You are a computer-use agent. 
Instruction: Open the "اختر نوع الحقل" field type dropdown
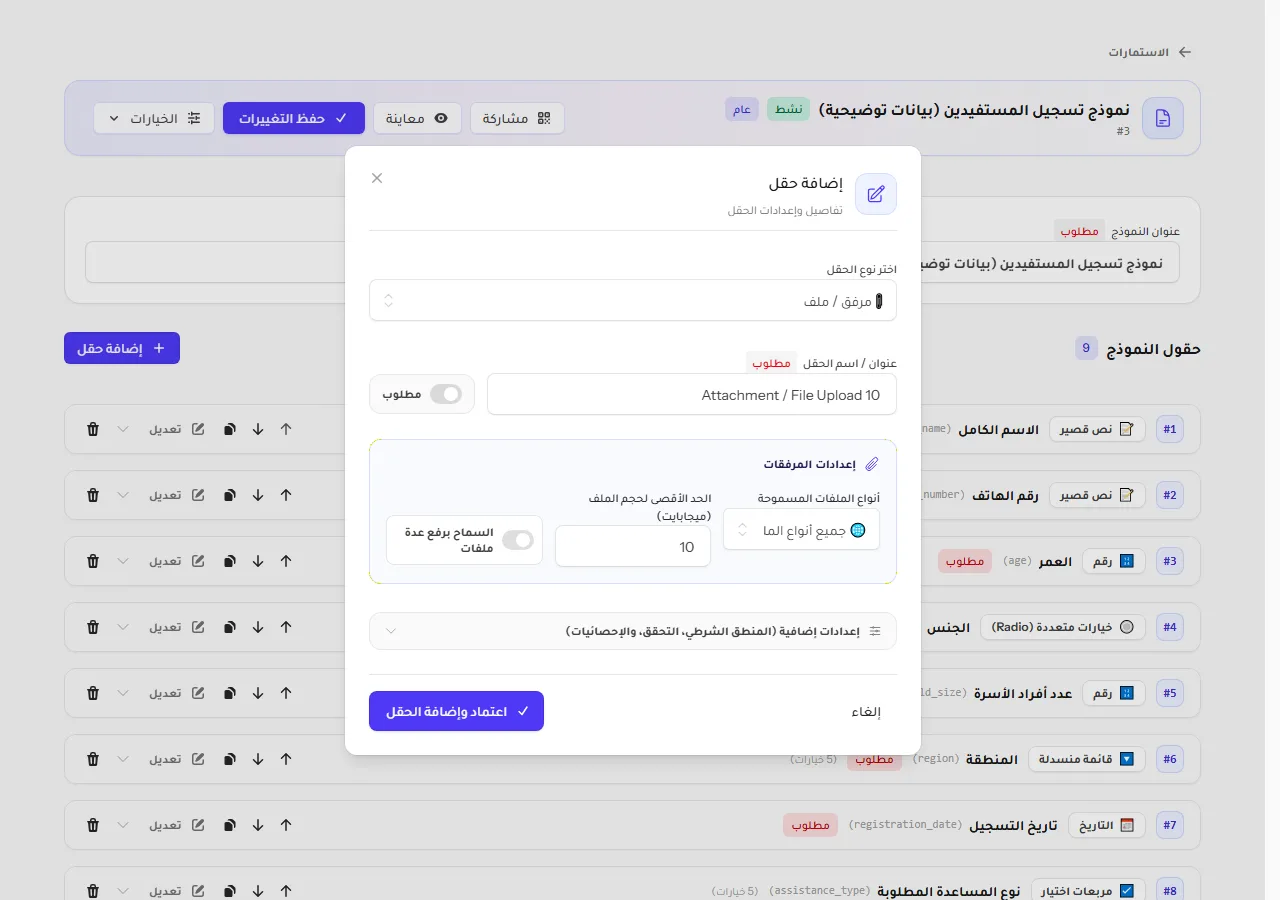click(x=633, y=300)
